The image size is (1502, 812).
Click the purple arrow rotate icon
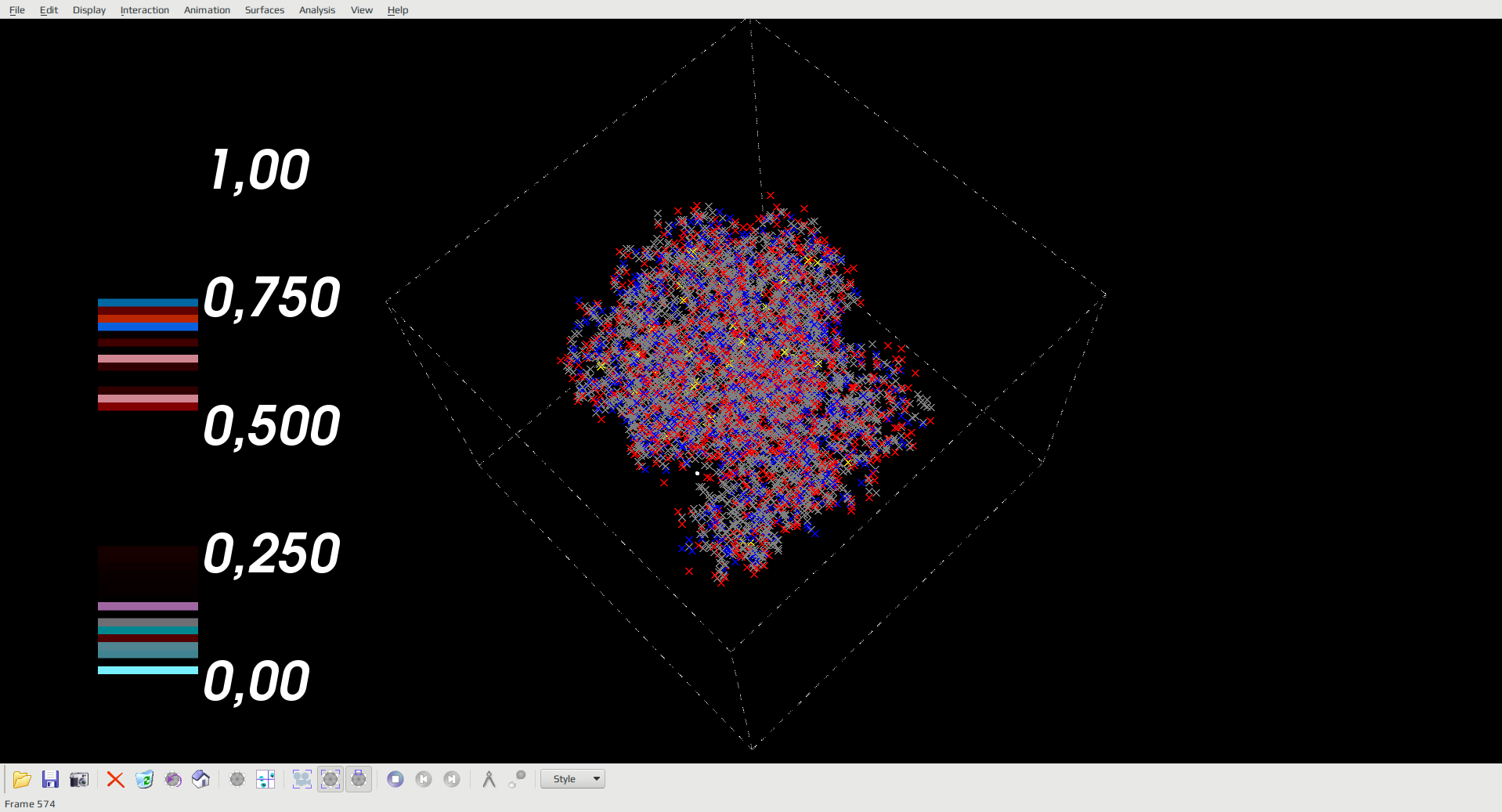point(173,779)
